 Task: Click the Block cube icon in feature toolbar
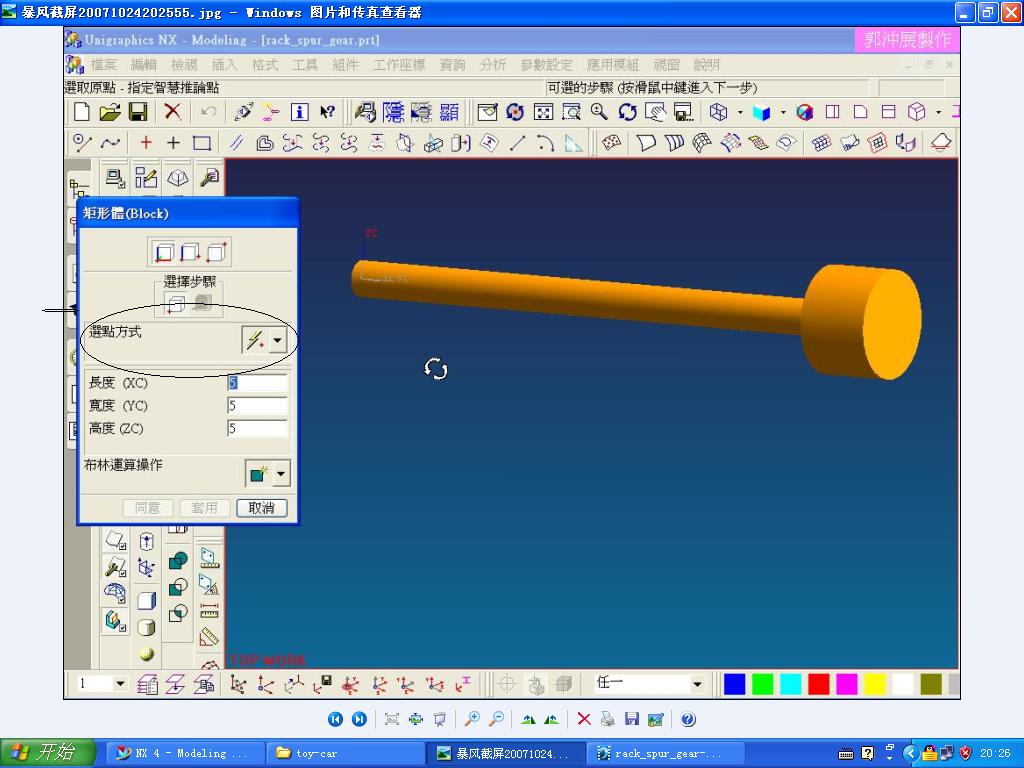[x=147, y=601]
